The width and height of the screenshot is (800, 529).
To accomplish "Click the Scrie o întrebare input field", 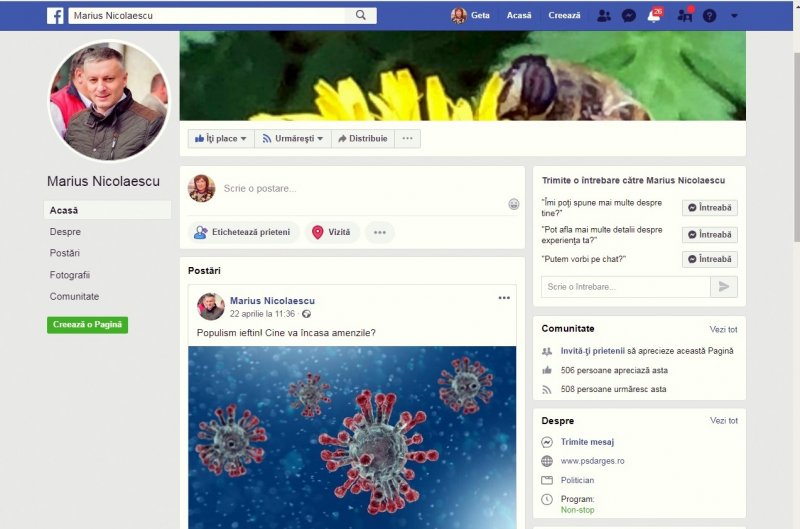I will pos(626,287).
